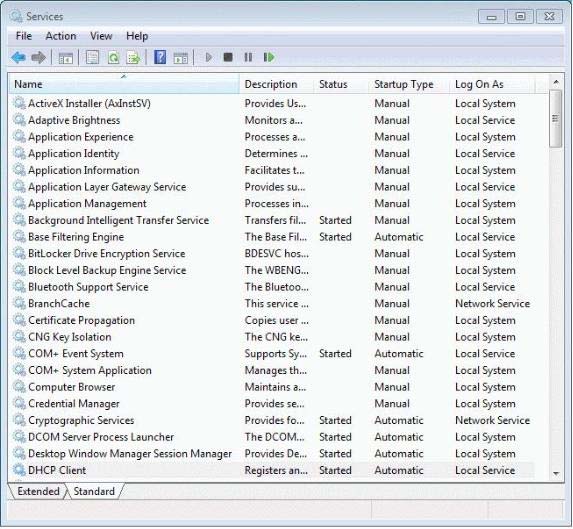Click the Restart Service toolbar icon
Image resolution: width=573 pixels, height=529 pixels.
[269, 57]
